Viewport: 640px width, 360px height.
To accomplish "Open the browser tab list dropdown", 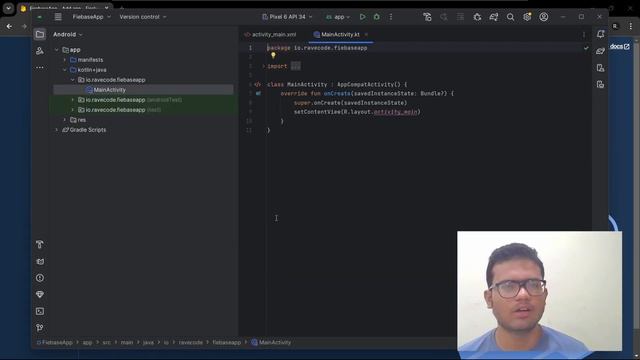I will coord(8,8).
